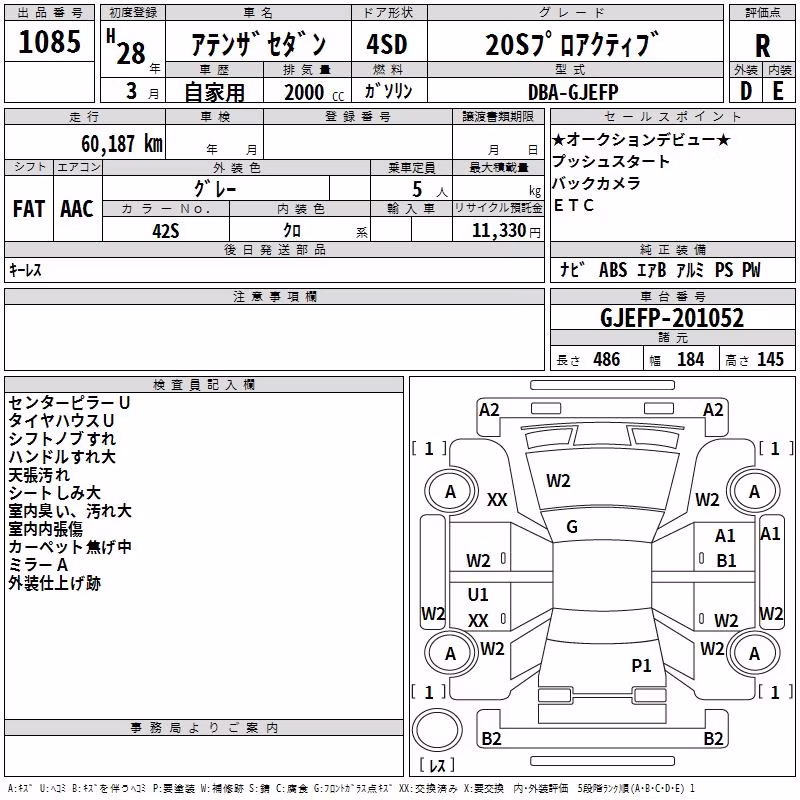Click inspector note シフトノブすれ
This screenshot has width=800, height=800.
coord(62,439)
